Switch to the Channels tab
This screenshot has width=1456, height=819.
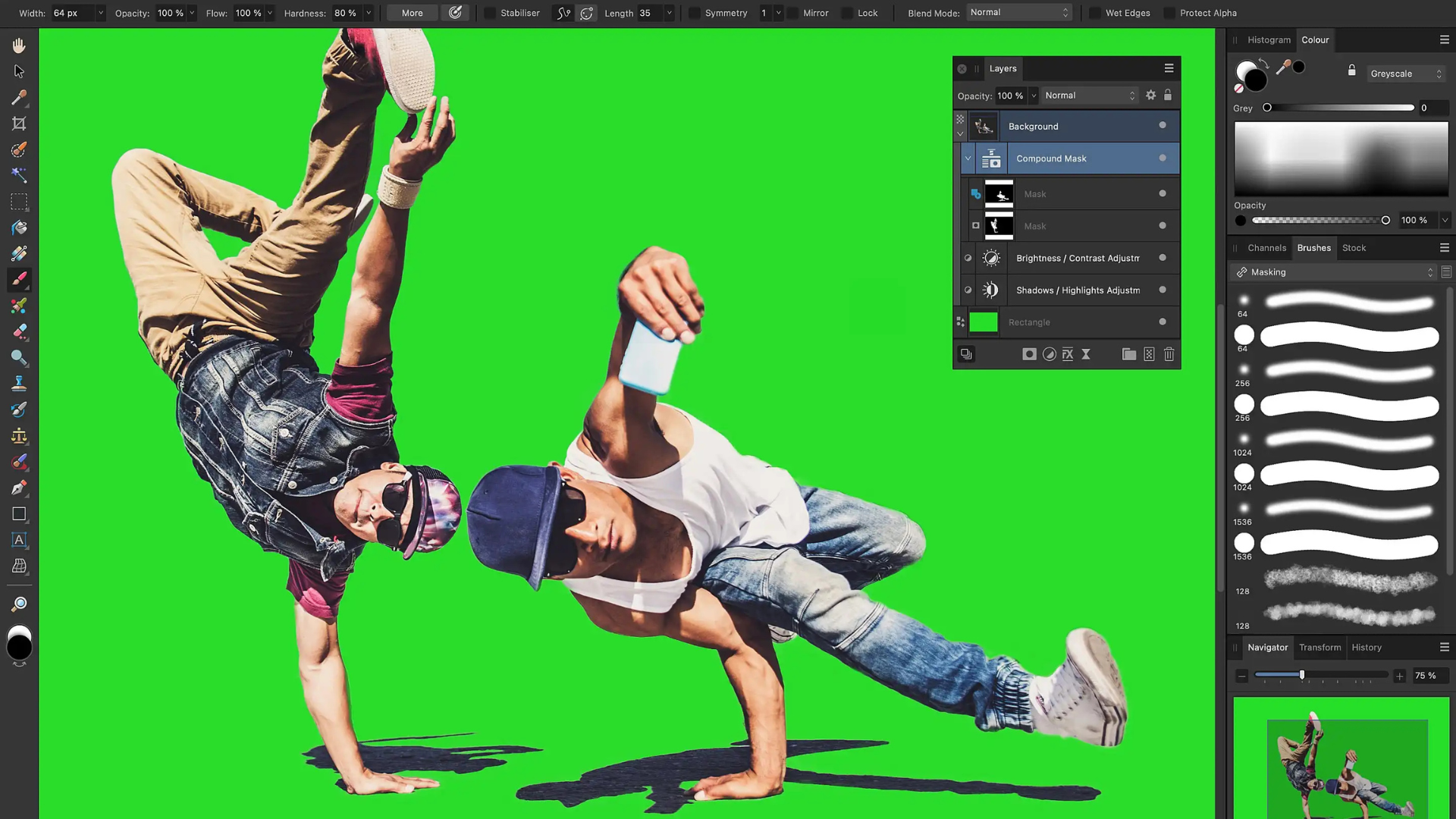tap(1266, 248)
